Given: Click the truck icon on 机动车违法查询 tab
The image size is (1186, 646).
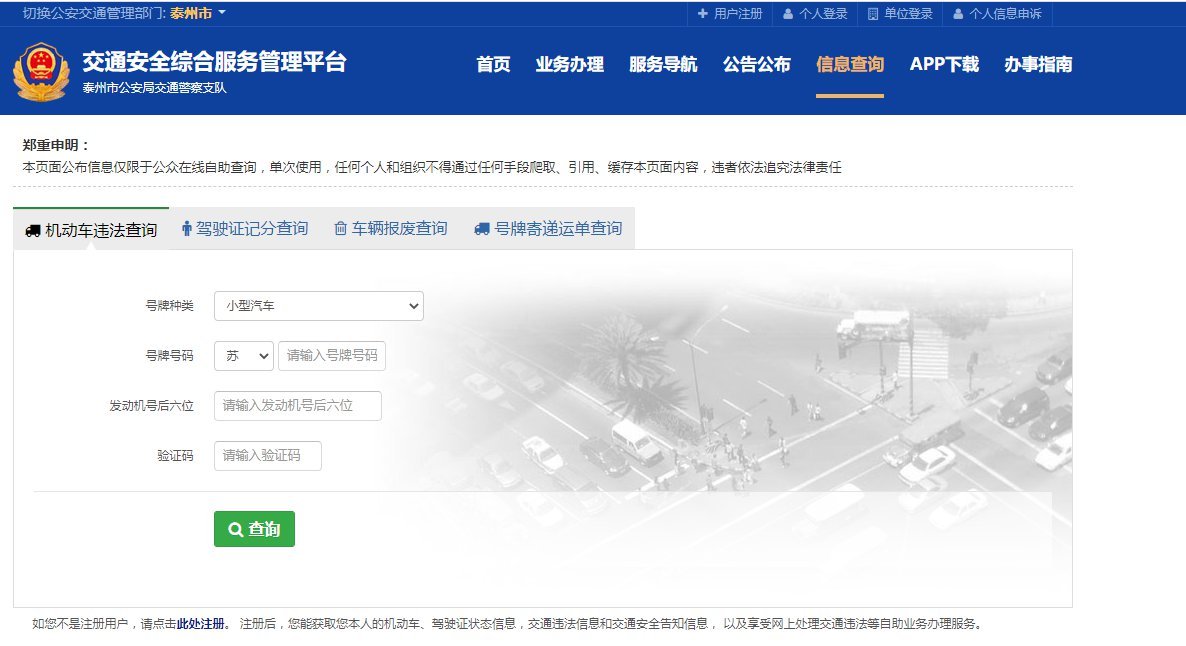Looking at the screenshot, I should [33, 231].
